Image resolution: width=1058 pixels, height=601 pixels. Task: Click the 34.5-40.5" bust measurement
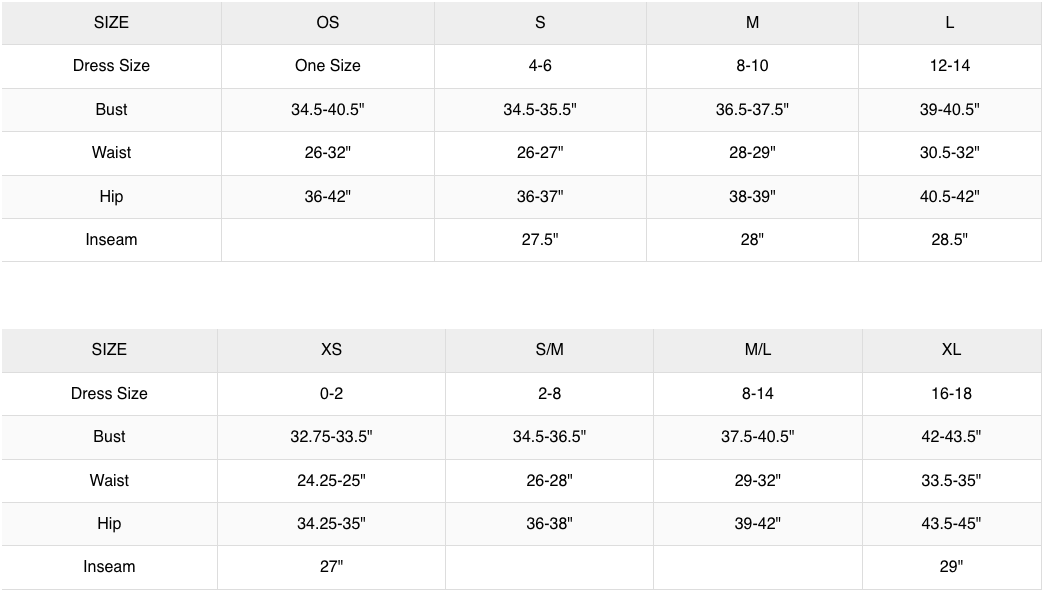327,110
